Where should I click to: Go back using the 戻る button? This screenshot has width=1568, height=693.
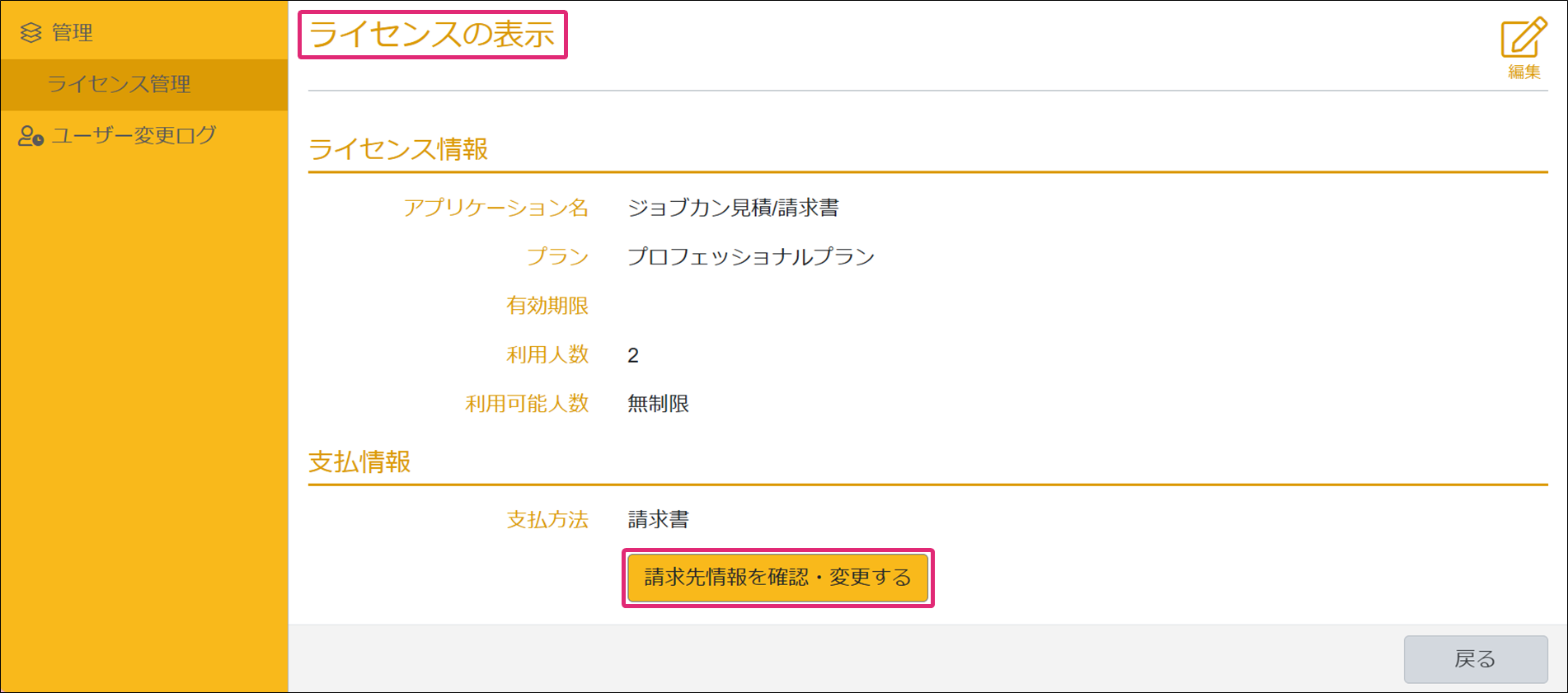[x=1475, y=659]
